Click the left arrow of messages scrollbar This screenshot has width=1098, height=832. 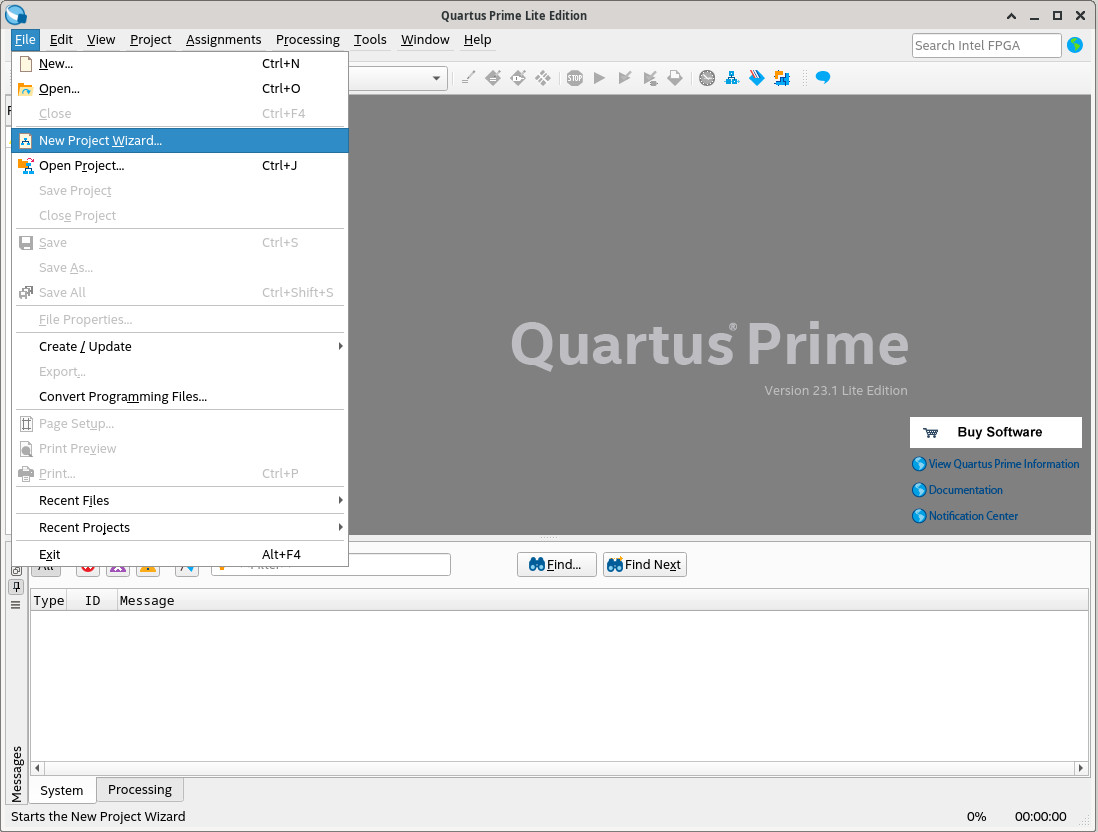(x=37, y=768)
